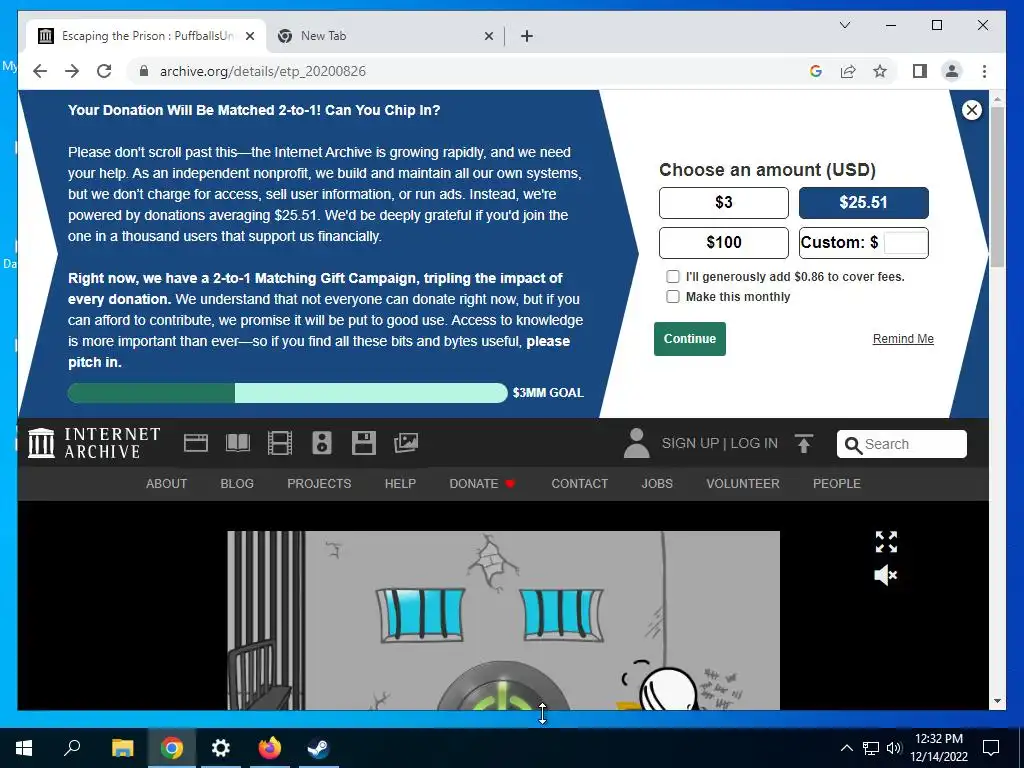Click the page vertical scrollbar thumb
1024x768 pixels.
click(x=997, y=186)
